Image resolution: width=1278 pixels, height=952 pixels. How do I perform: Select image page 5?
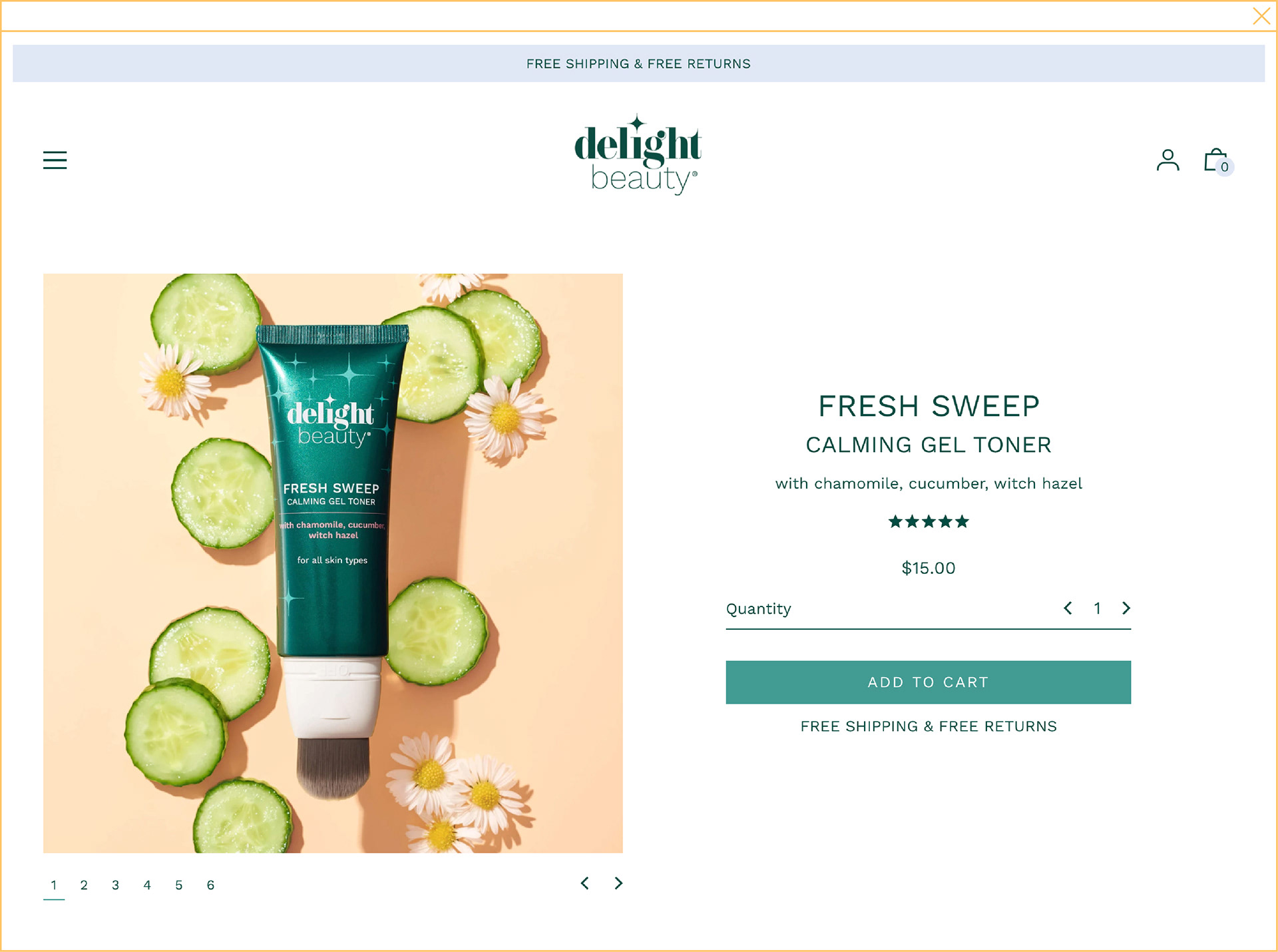point(179,885)
